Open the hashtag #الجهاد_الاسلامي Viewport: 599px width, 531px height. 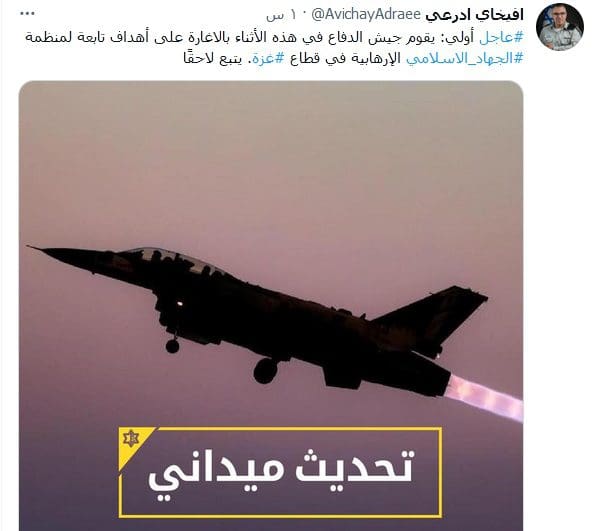464,59
